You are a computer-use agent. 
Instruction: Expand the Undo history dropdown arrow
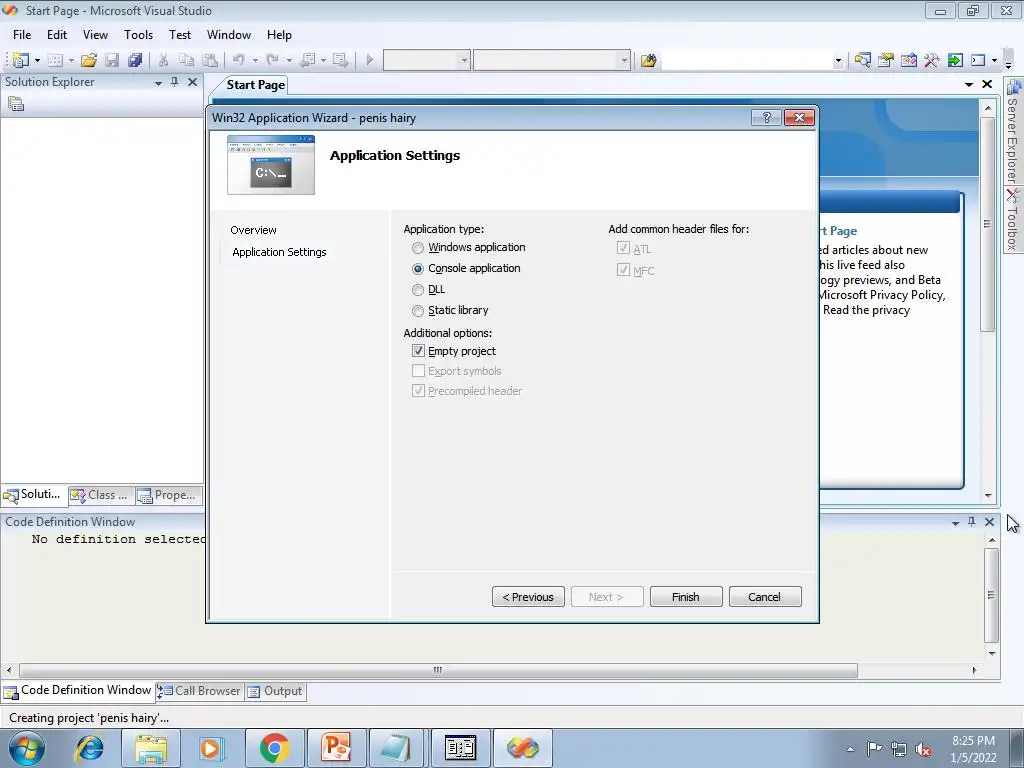pyautogui.click(x=255, y=60)
